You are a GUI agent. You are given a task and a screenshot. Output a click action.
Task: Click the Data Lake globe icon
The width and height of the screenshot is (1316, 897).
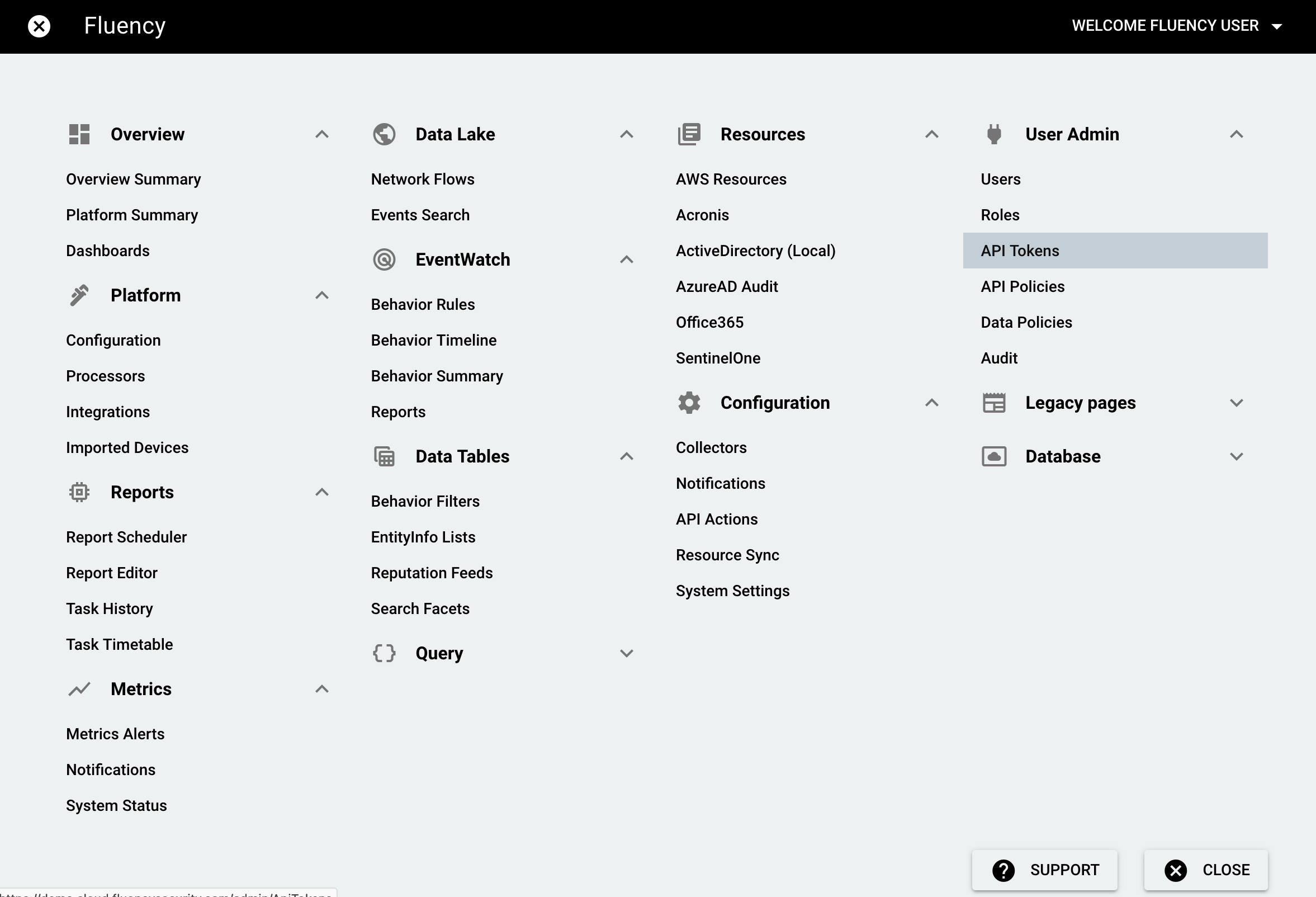tap(384, 134)
